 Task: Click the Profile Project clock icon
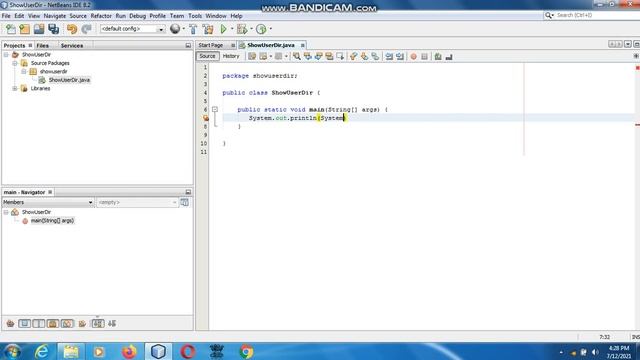click(261, 29)
